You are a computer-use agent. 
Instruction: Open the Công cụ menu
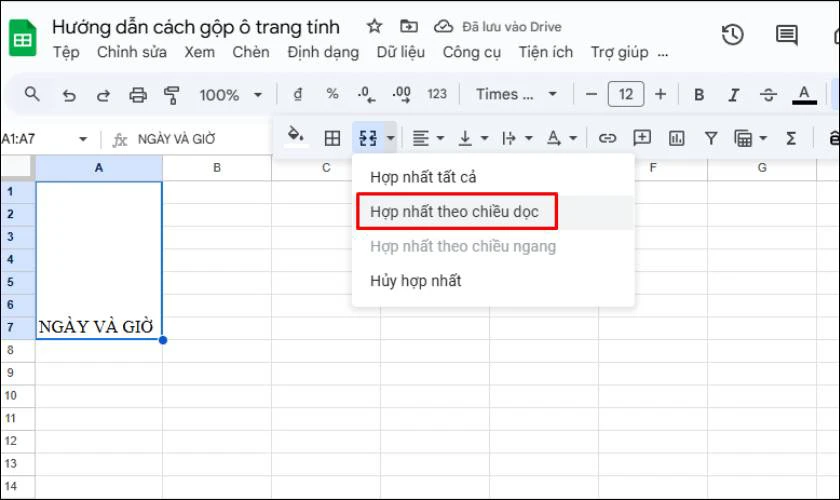point(471,52)
